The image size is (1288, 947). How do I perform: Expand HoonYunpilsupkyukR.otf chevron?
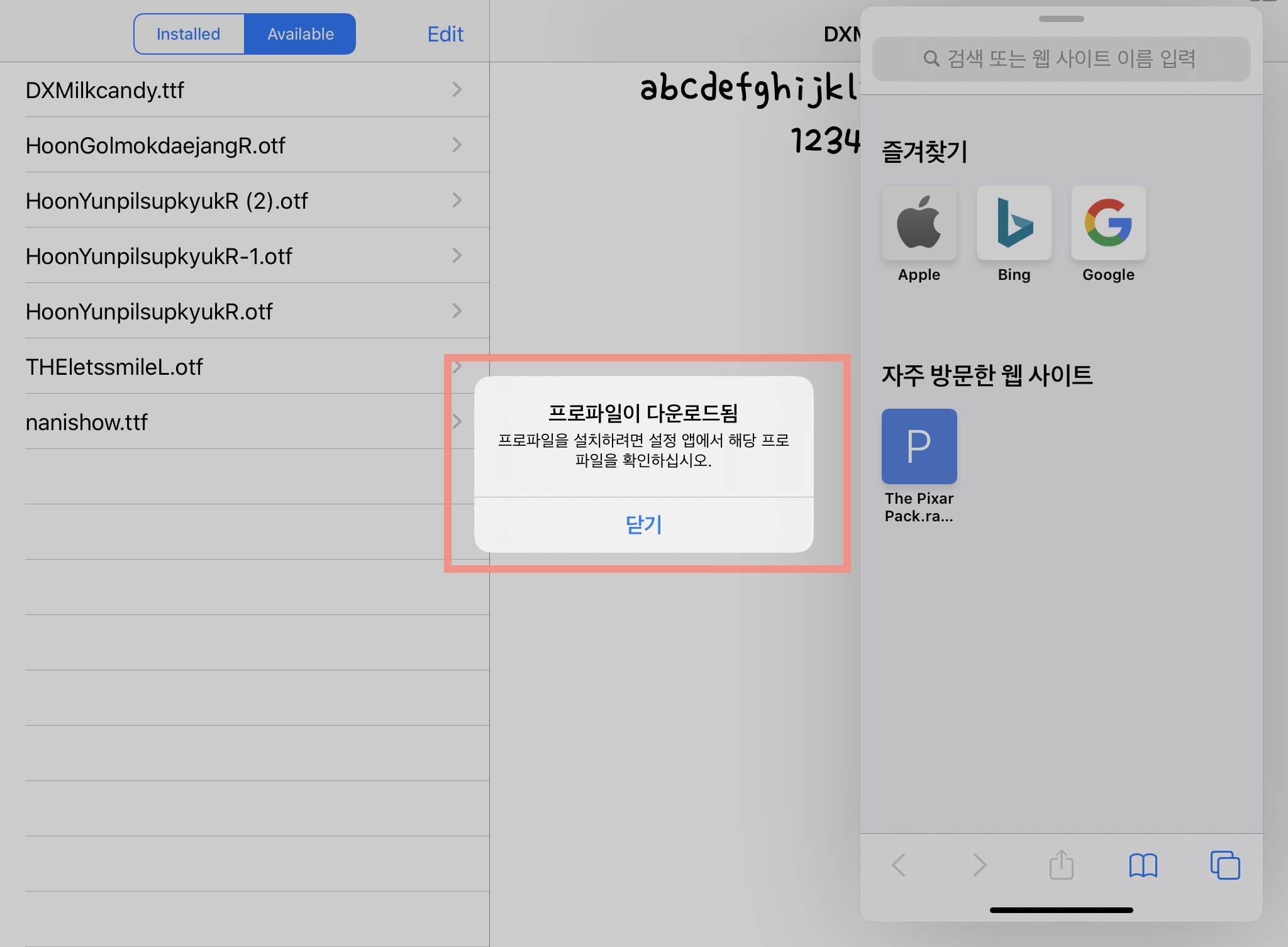click(x=457, y=311)
